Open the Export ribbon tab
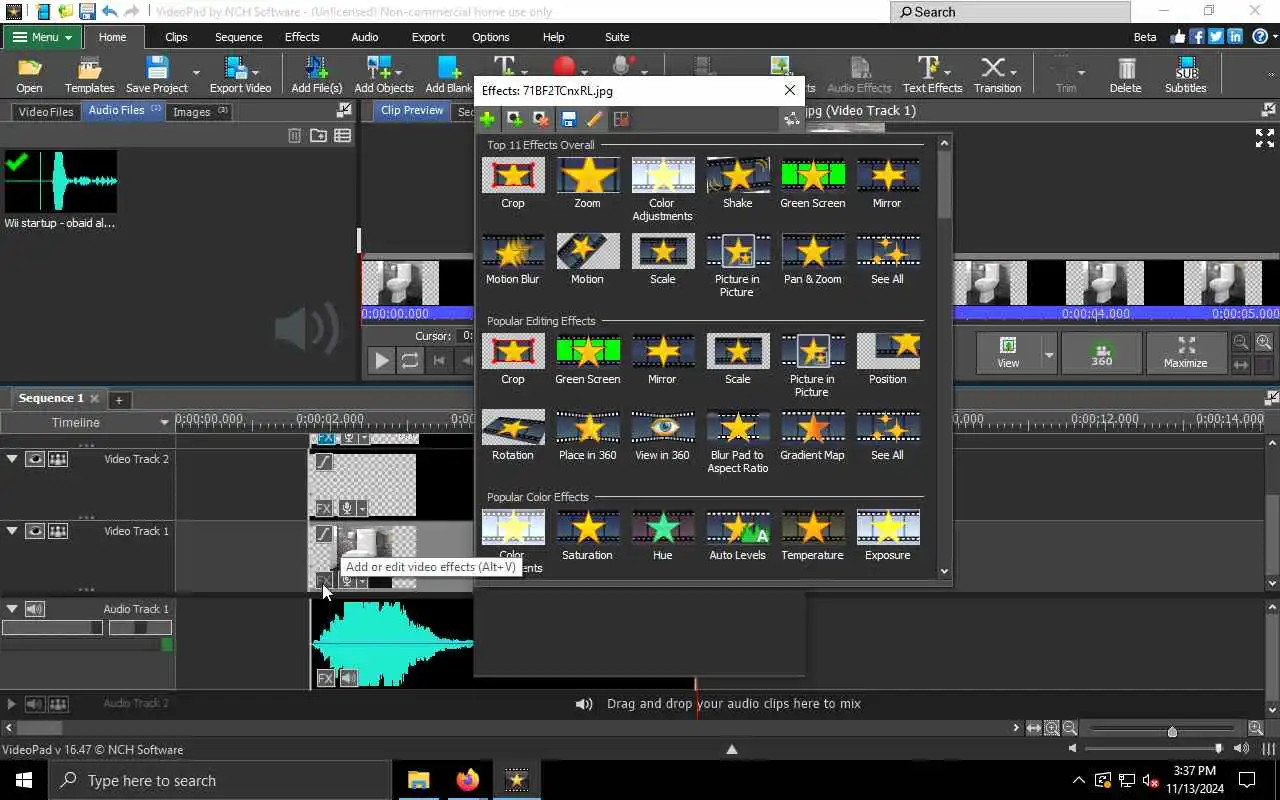This screenshot has height=800, width=1280. tap(428, 37)
